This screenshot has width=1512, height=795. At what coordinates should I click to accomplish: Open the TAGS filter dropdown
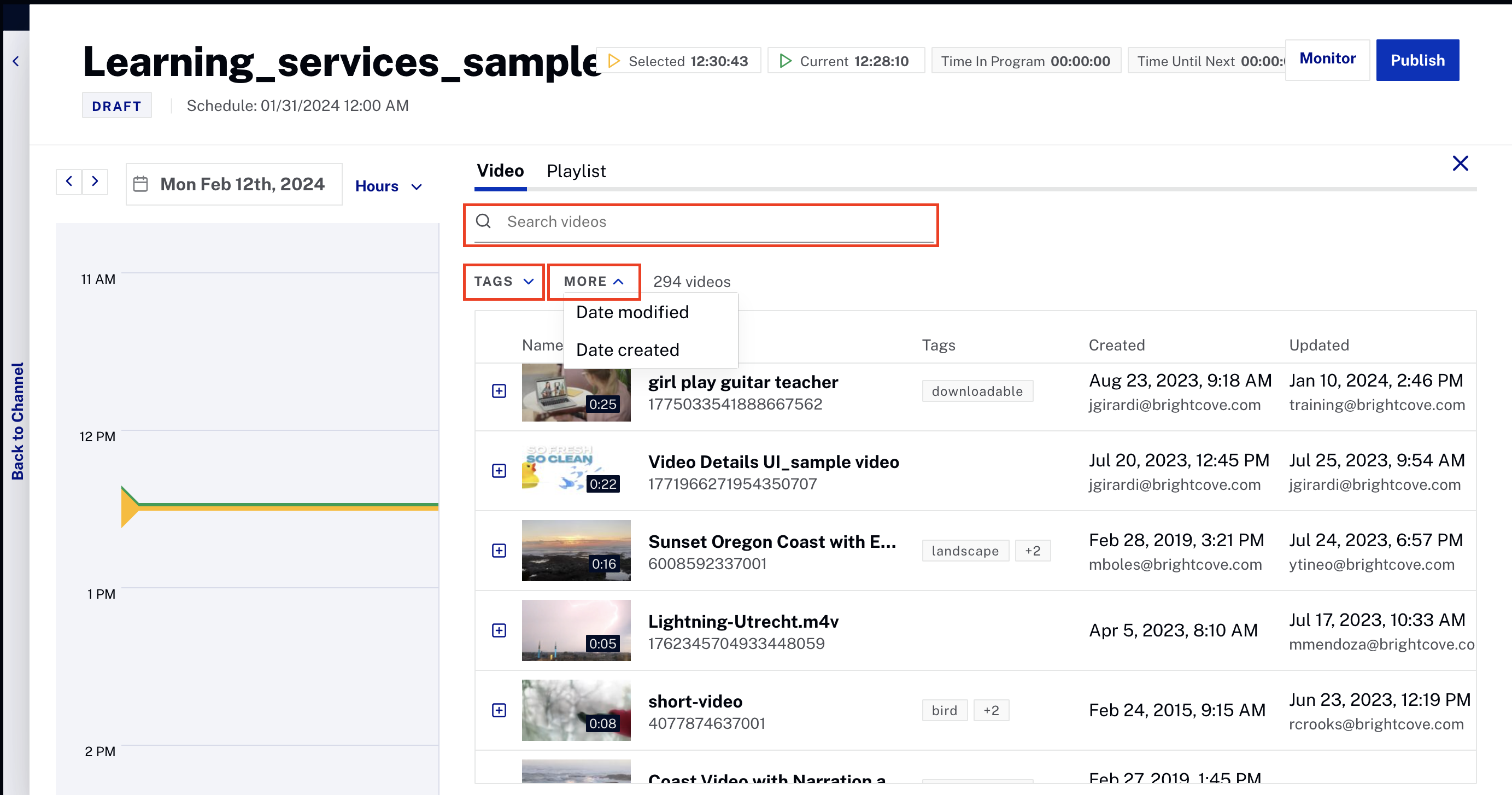tap(503, 281)
